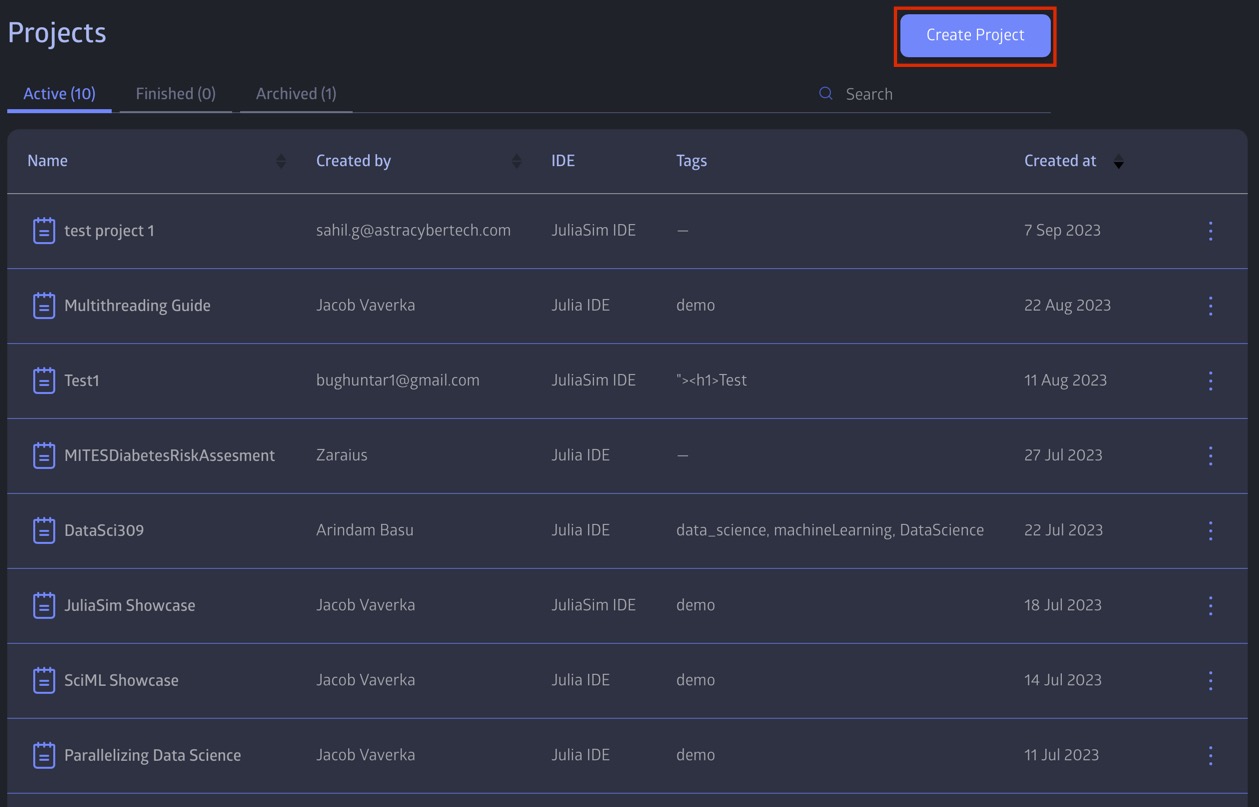
Task: Toggle Created at sort arrow
Action: coord(1119,161)
